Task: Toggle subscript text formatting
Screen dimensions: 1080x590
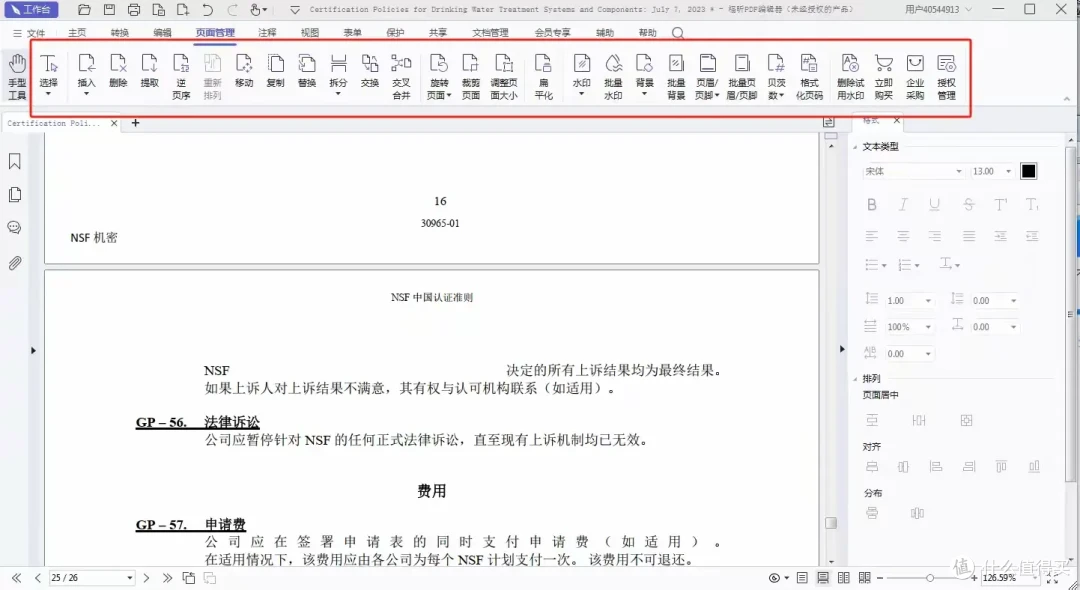Action: pyautogui.click(x=1032, y=204)
